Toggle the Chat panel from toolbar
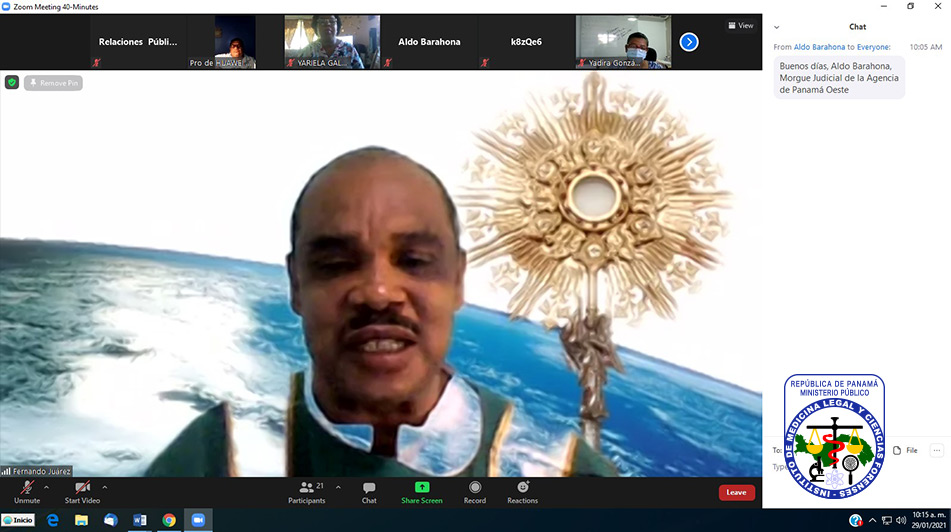951x532 pixels. click(x=369, y=492)
